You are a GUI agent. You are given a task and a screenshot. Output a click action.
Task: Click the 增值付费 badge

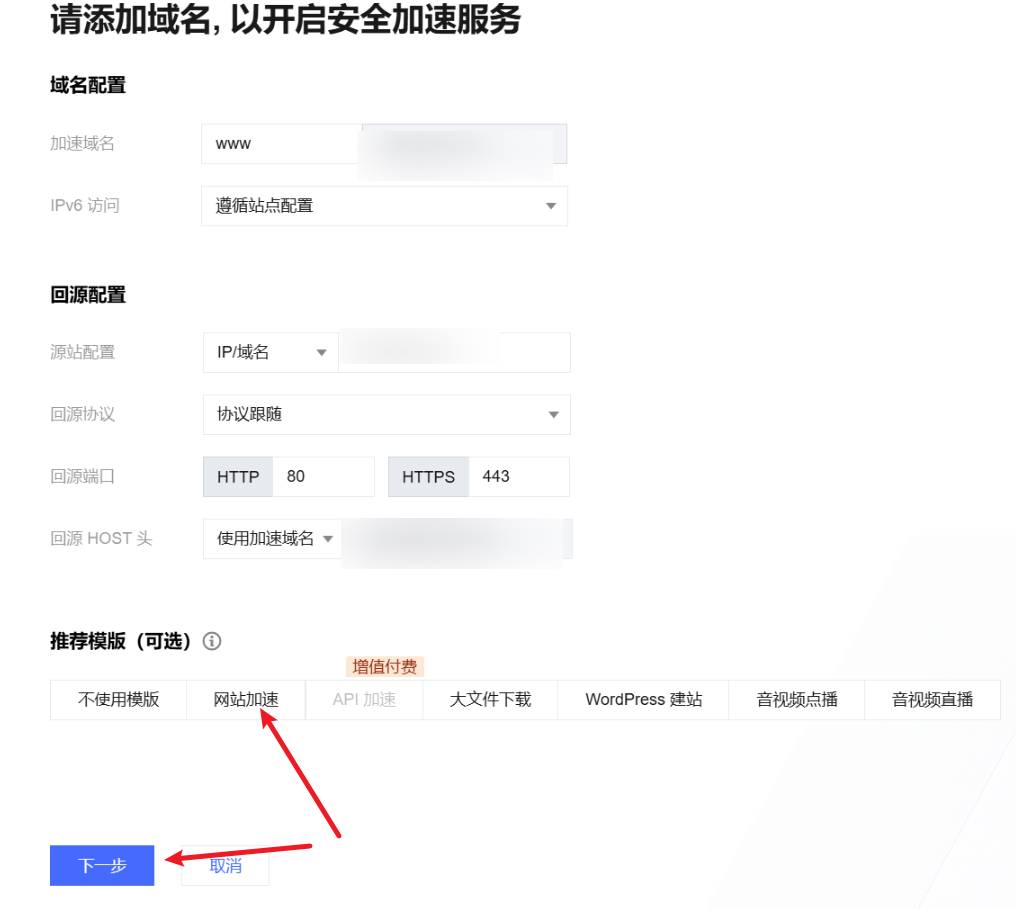[385, 667]
